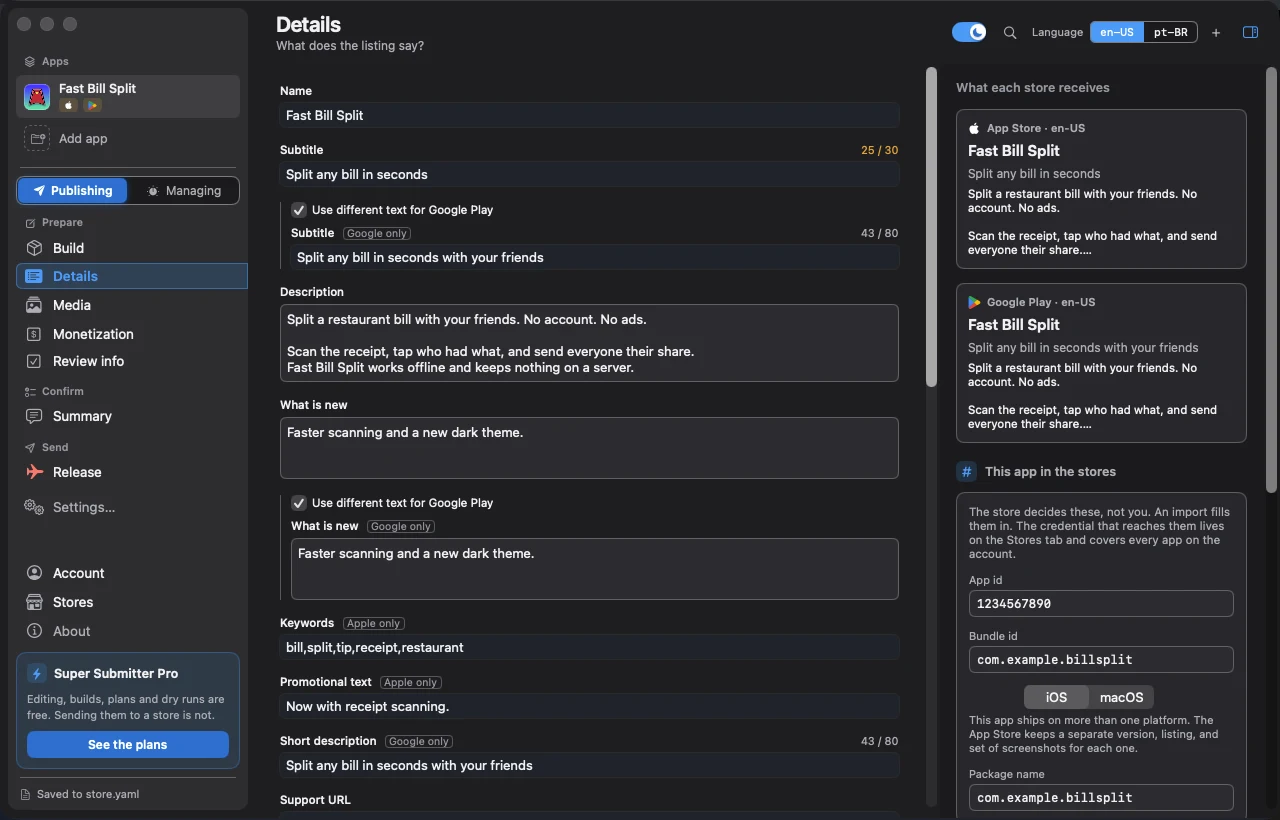Click the Release airplane icon
The width and height of the screenshot is (1280, 820).
[34, 472]
